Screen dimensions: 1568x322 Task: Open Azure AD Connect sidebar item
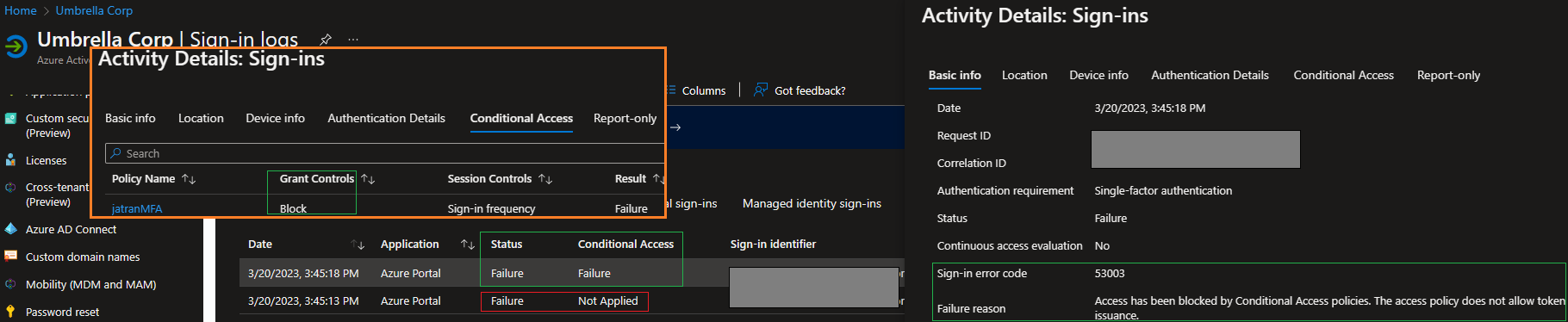coord(71,229)
